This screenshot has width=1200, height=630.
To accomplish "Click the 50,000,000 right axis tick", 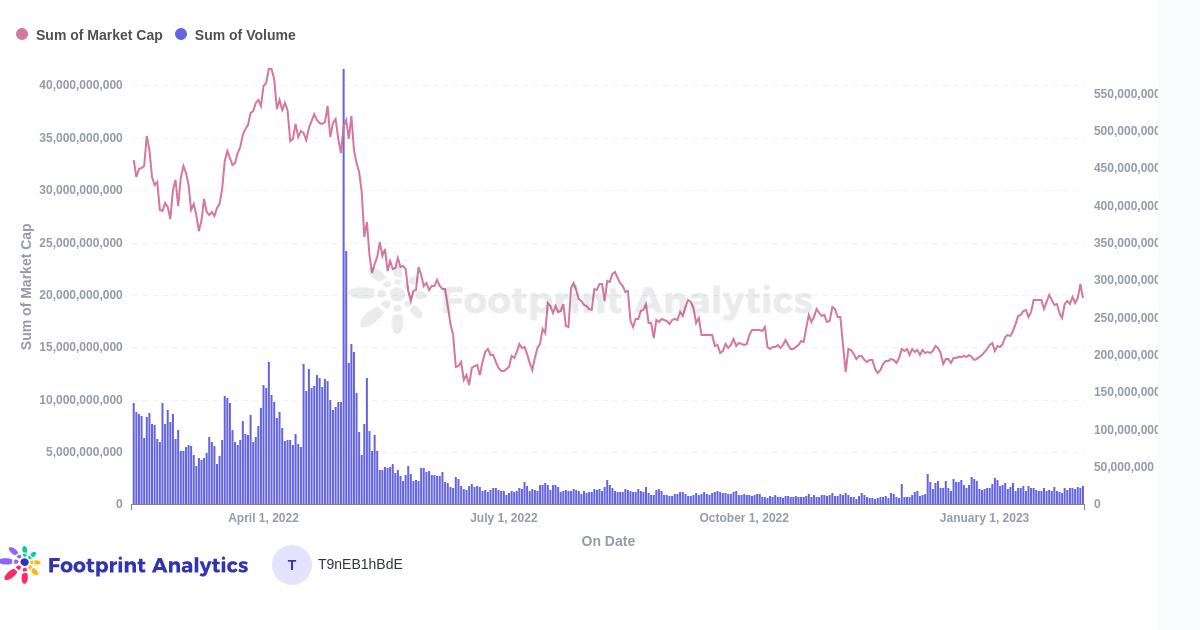I will pos(1123,467).
